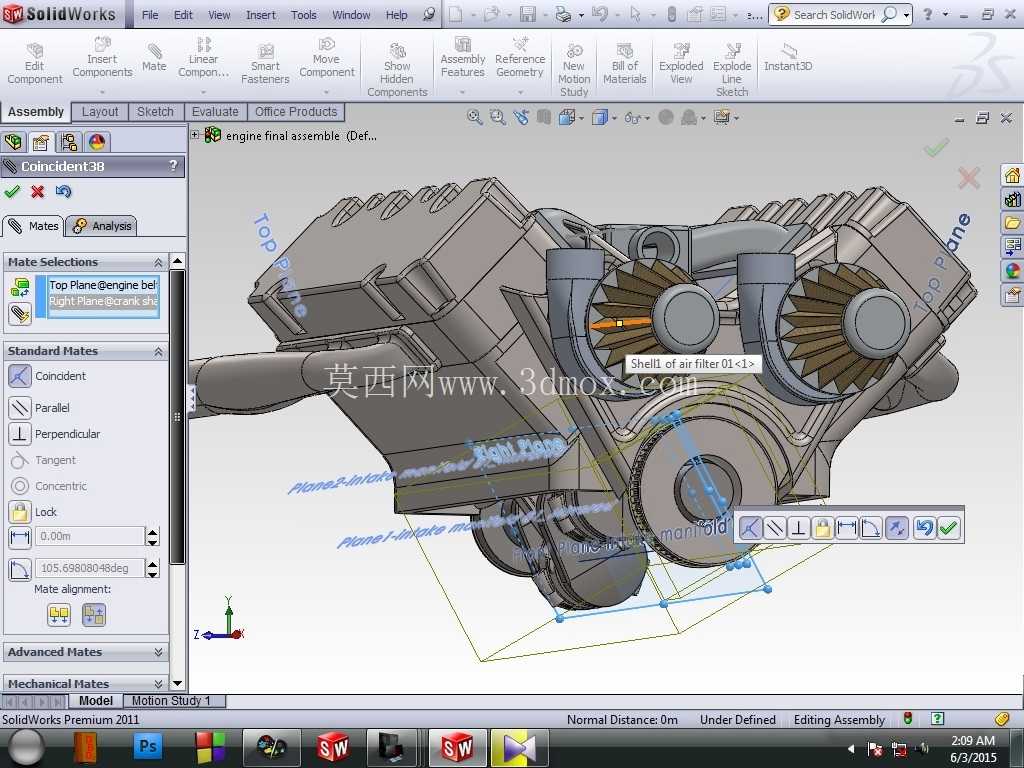Click the Exploded View tool
Screen dimensions: 1024x768
tap(681, 63)
